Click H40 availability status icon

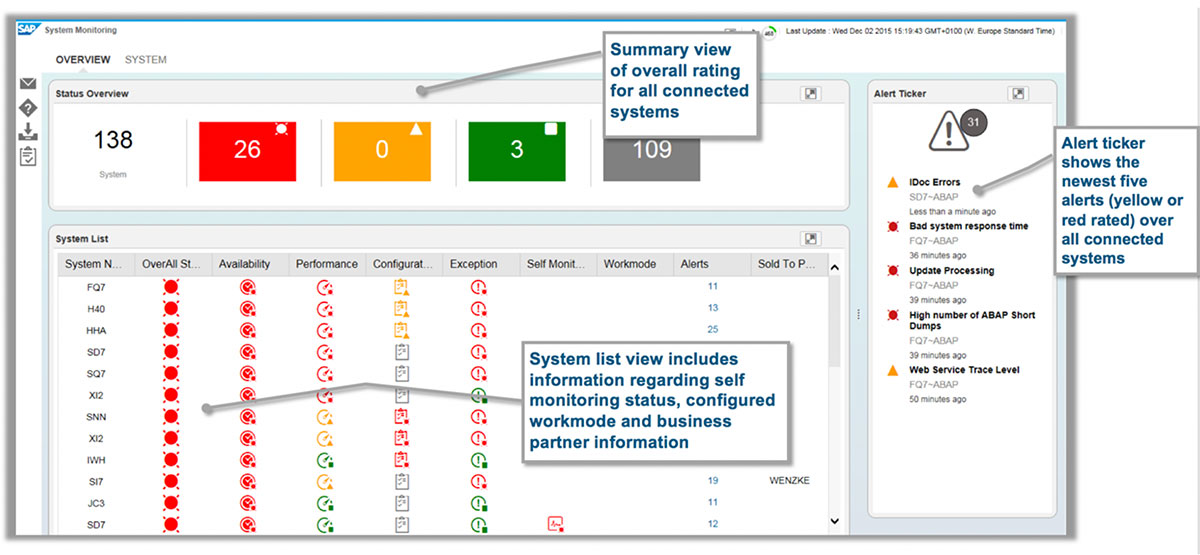pos(248,308)
